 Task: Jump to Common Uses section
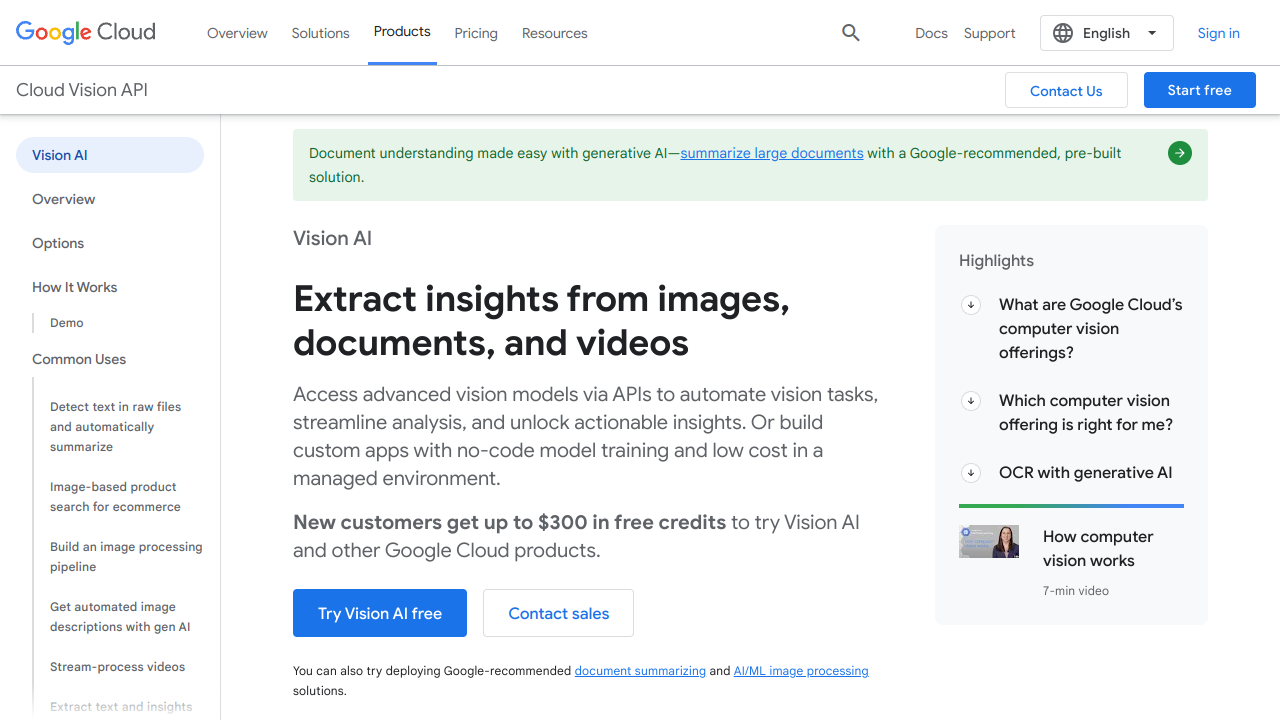(x=79, y=359)
